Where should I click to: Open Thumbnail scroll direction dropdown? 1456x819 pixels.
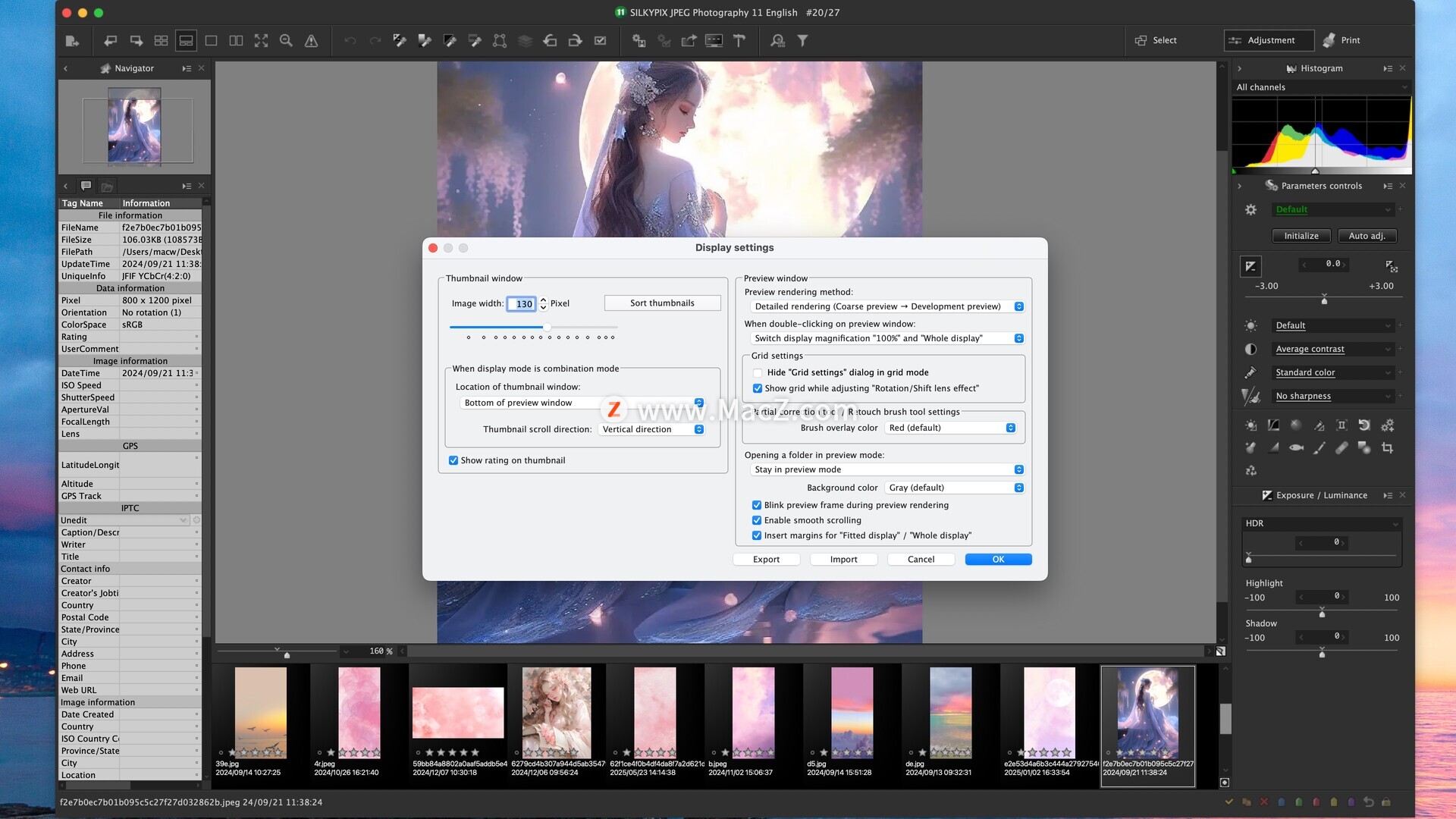651,429
